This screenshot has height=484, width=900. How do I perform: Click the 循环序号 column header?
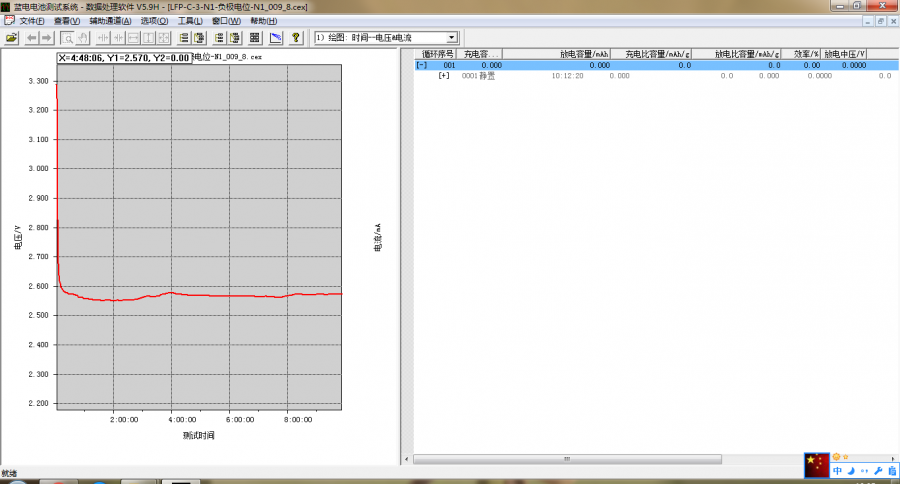437,54
